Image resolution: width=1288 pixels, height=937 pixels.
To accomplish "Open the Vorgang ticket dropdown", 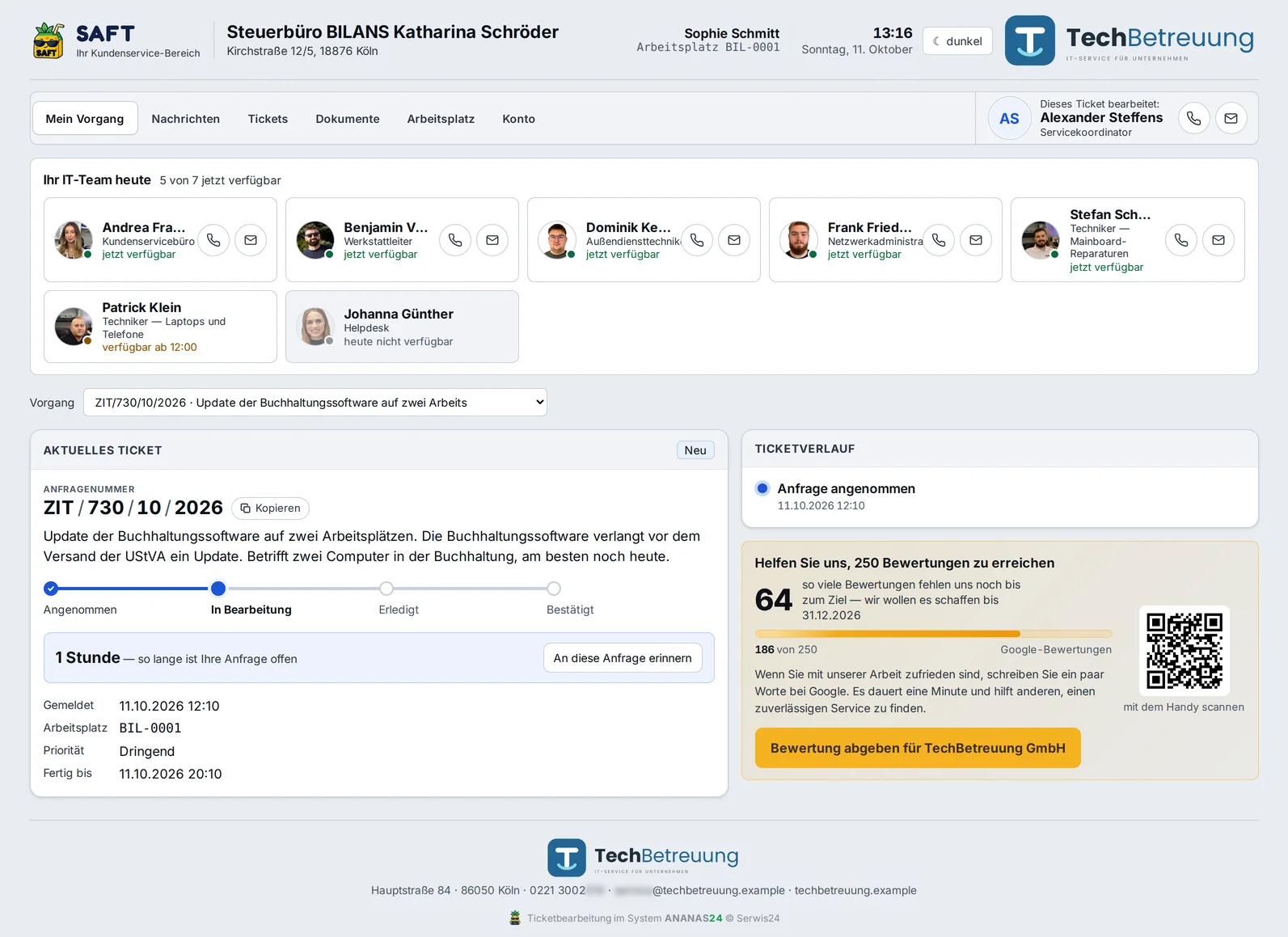I will 315,403.
